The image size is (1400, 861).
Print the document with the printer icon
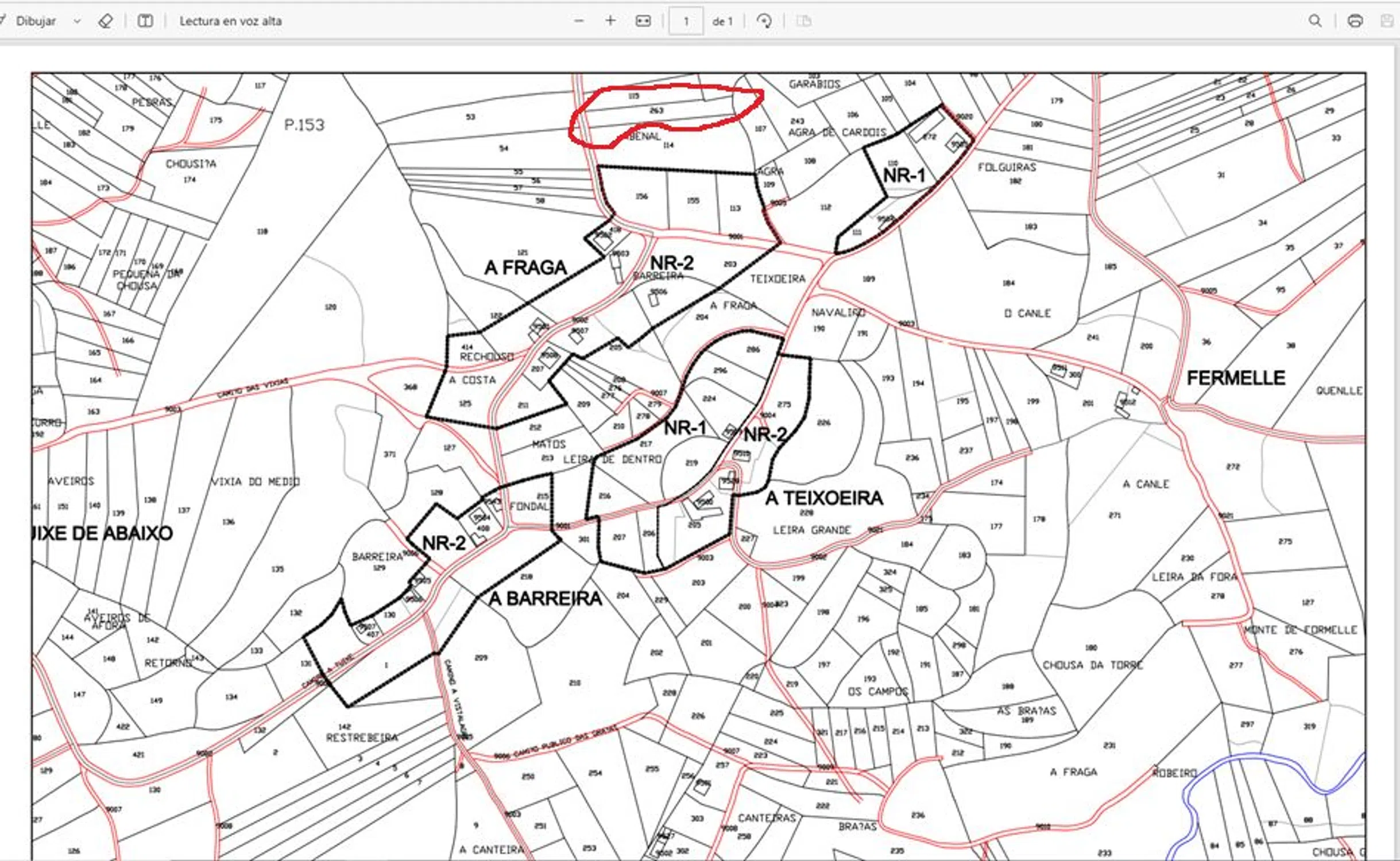click(1355, 21)
